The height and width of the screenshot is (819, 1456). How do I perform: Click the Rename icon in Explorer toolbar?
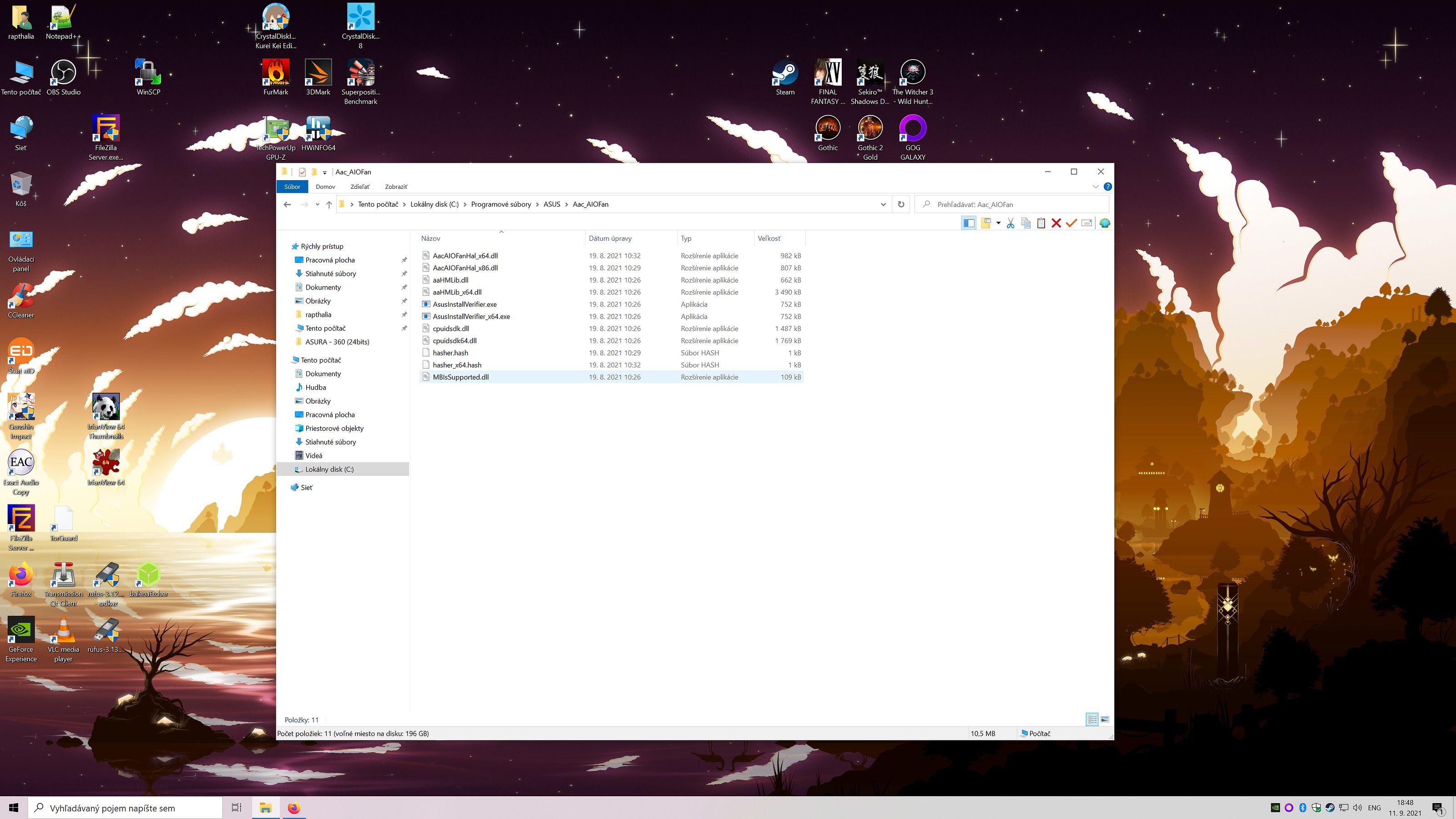click(1087, 223)
